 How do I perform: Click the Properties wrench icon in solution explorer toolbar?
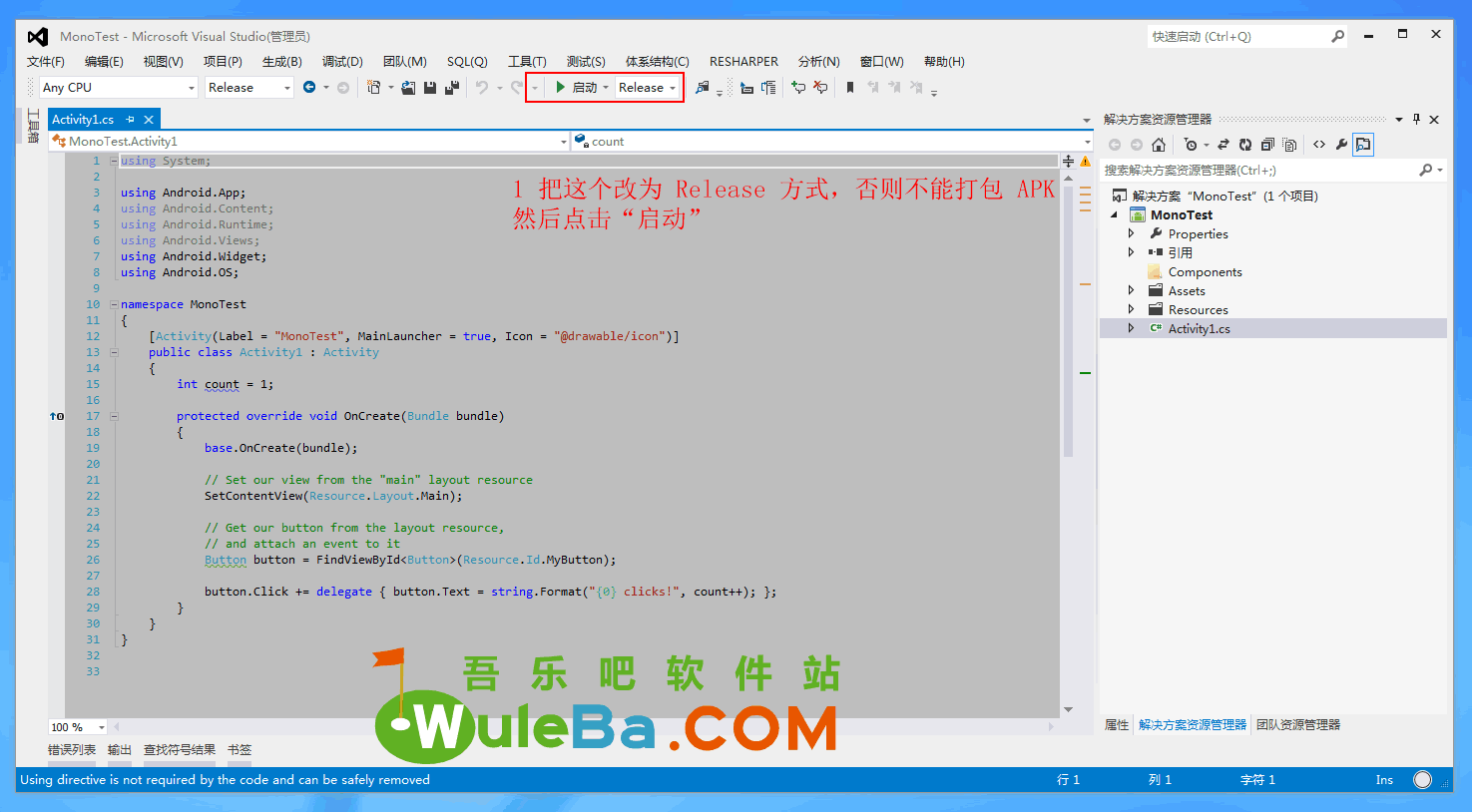1341,145
